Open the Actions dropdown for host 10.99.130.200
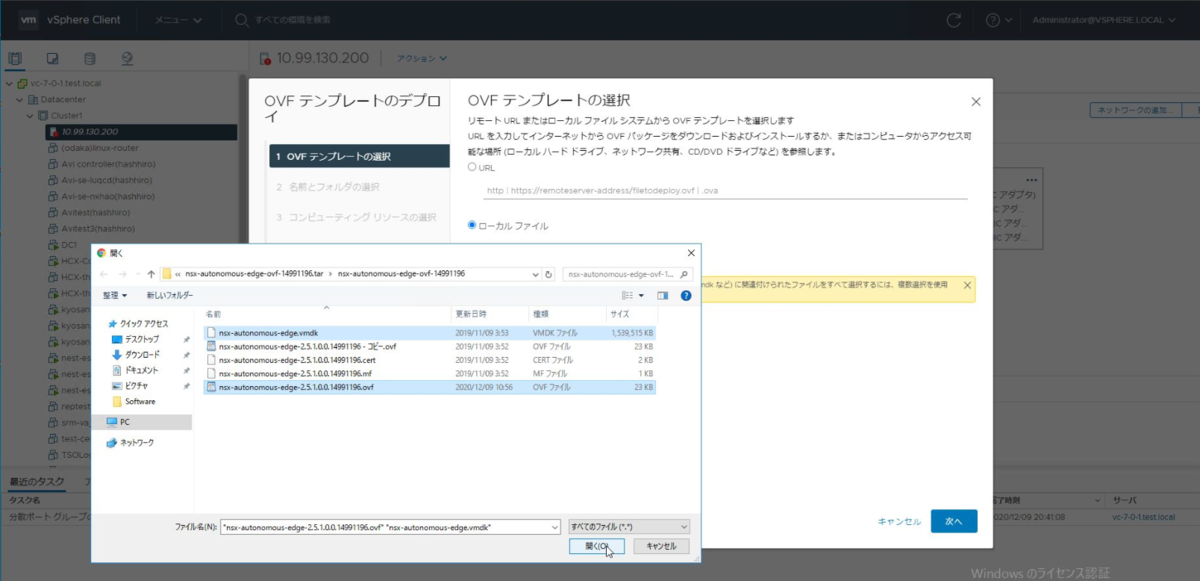The image size is (1200, 581). [x=422, y=59]
